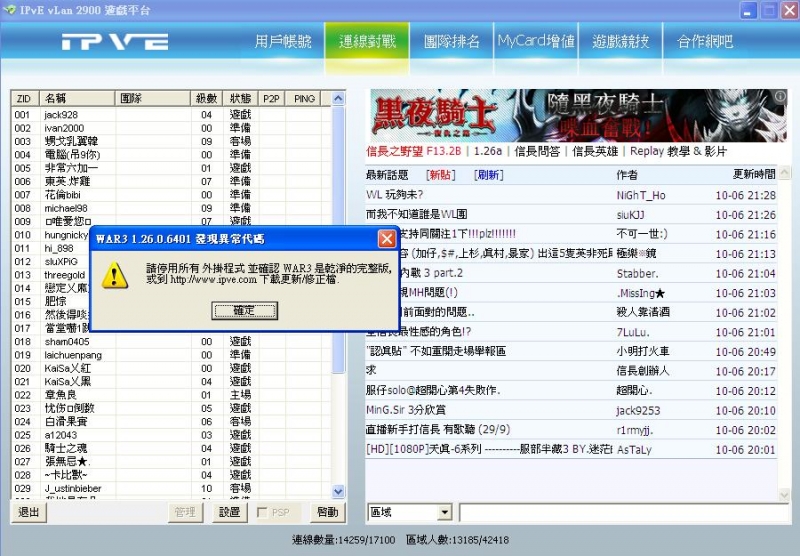Click the IPvE title bar app icon
The height and width of the screenshot is (556, 800).
coord(9,10)
